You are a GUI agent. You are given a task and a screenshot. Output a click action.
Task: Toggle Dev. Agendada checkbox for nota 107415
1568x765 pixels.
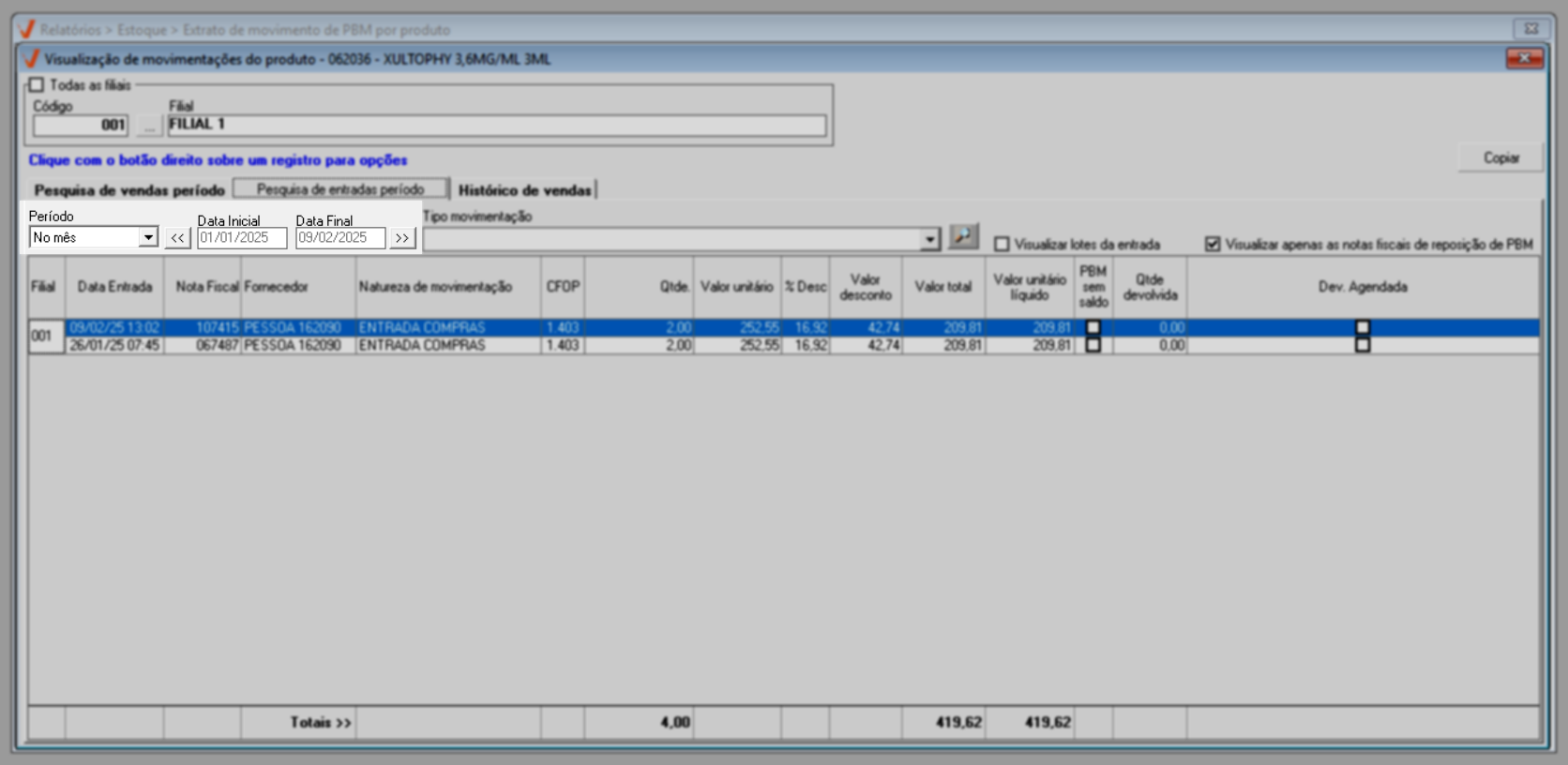click(1363, 328)
